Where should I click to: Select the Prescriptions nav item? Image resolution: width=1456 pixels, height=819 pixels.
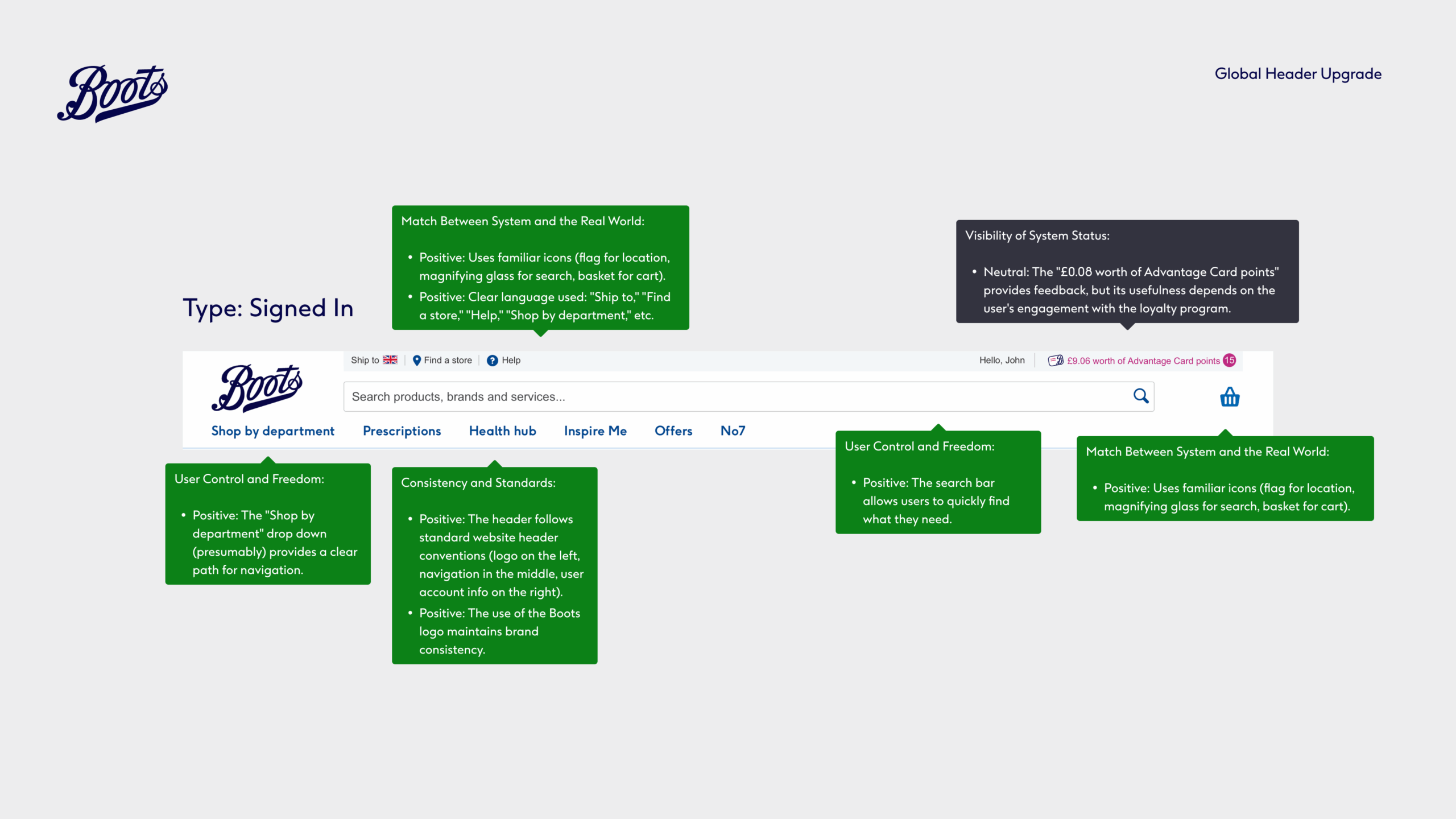point(402,431)
